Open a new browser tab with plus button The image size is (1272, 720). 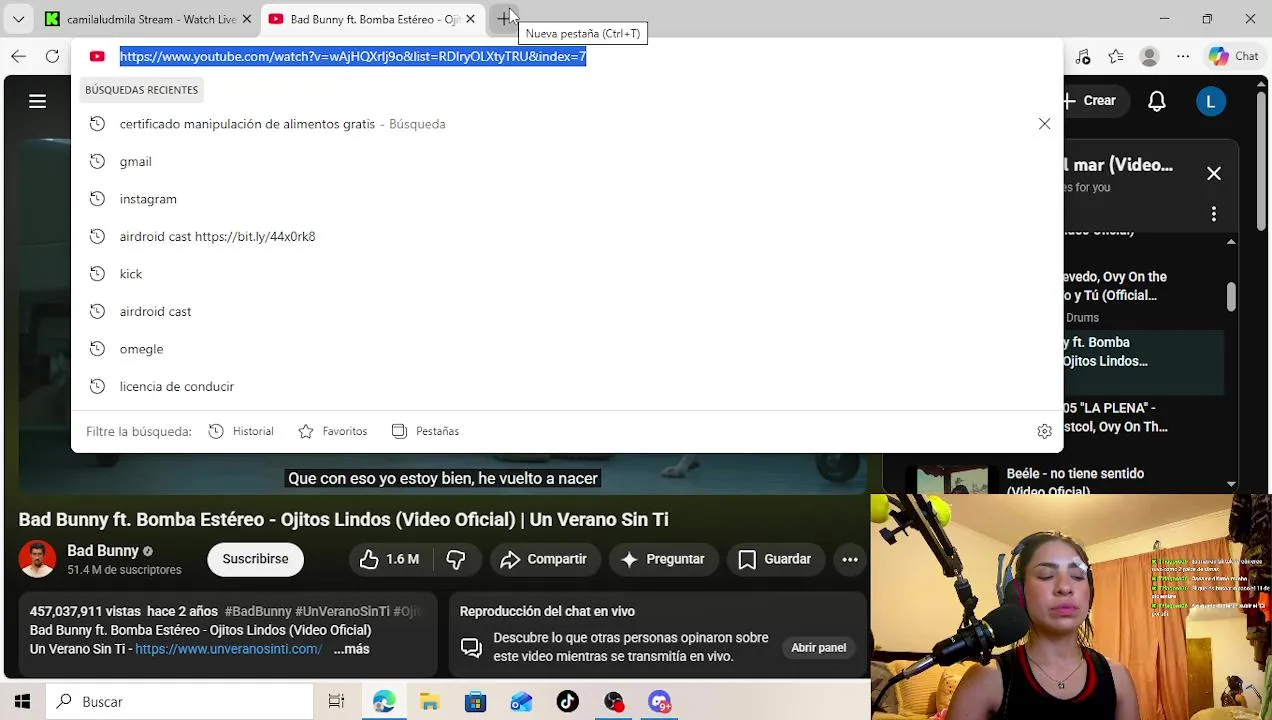coord(503,19)
